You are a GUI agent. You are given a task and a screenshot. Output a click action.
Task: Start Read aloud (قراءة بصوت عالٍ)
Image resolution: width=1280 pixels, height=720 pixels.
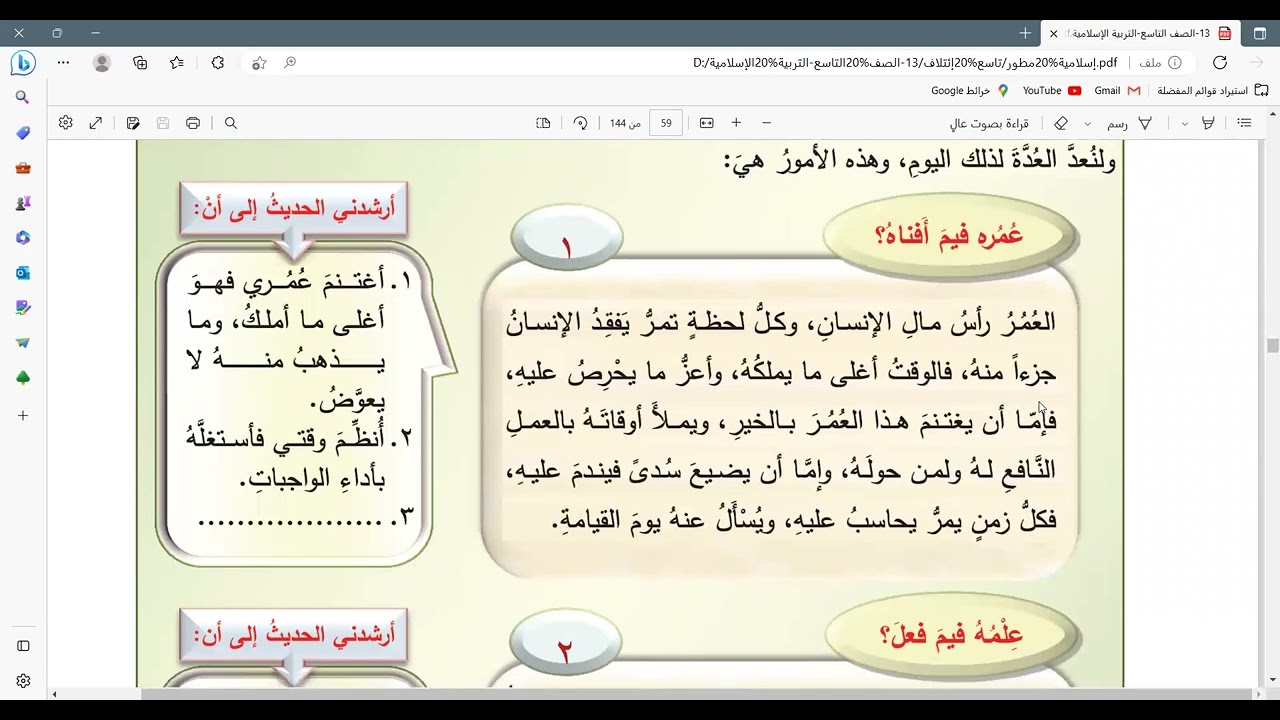(988, 123)
